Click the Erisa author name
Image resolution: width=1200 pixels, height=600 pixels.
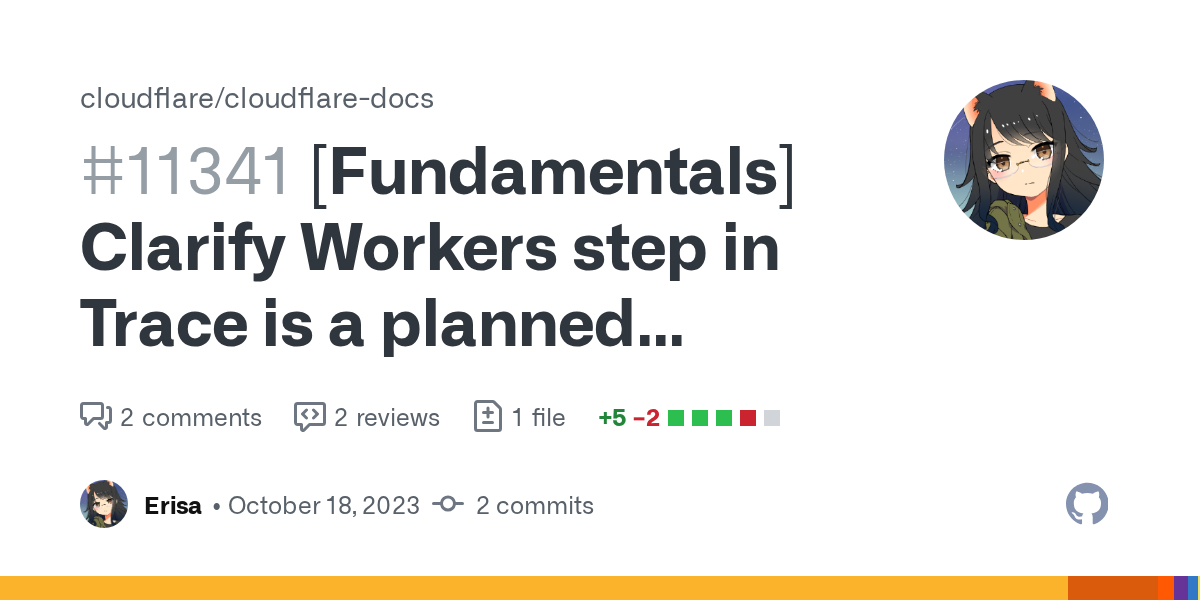point(173,505)
